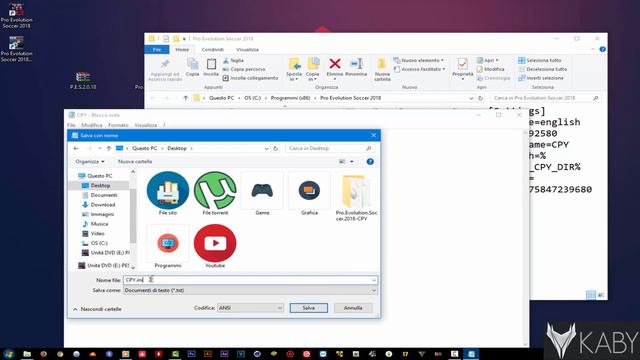The image size is (640, 360).
Task: Select the Pro.Evolution.Soccer.2018-CPY folder
Action: pyautogui.click(x=356, y=192)
